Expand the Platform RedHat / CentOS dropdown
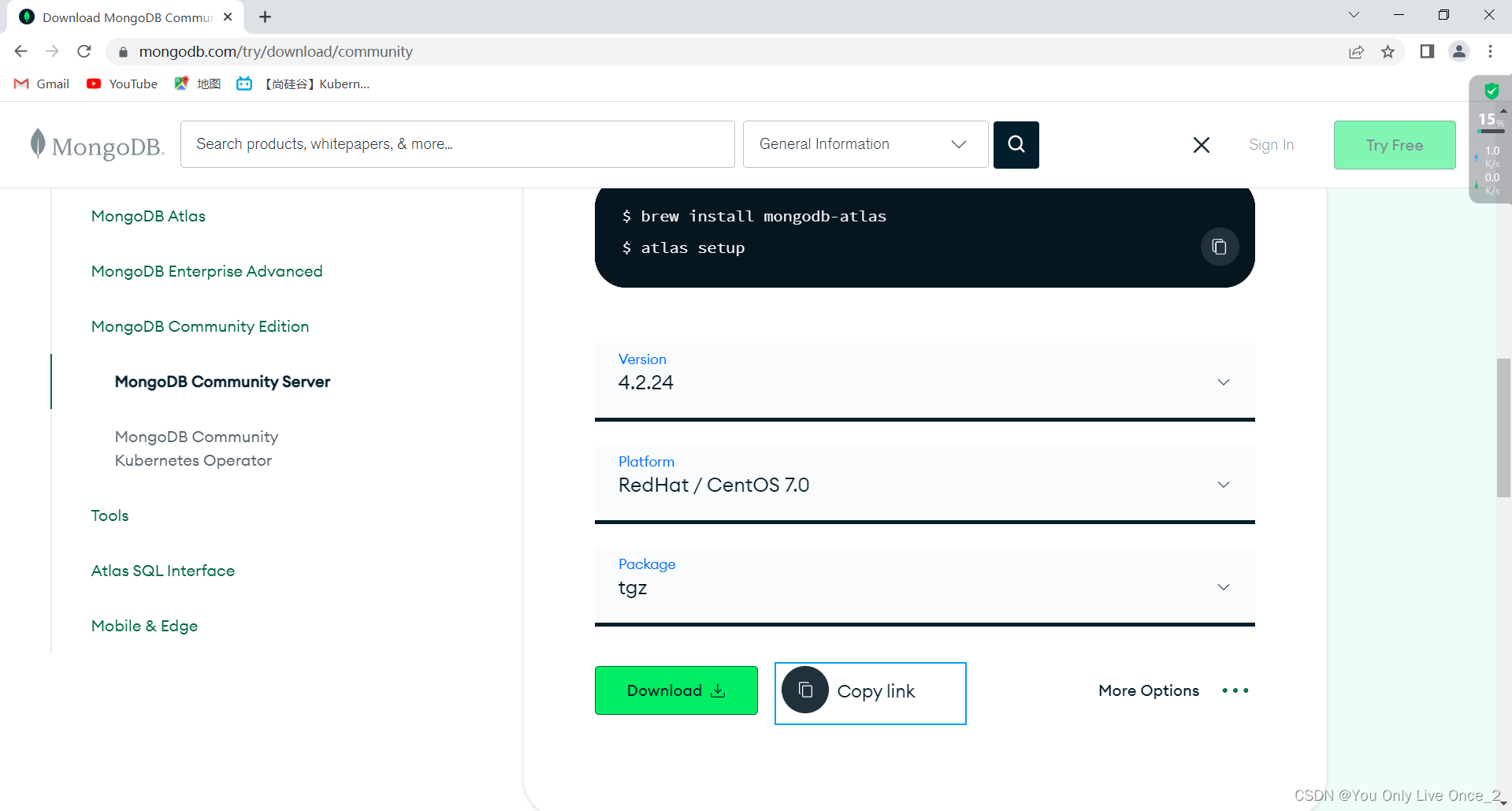The width and height of the screenshot is (1512, 811). click(924, 484)
